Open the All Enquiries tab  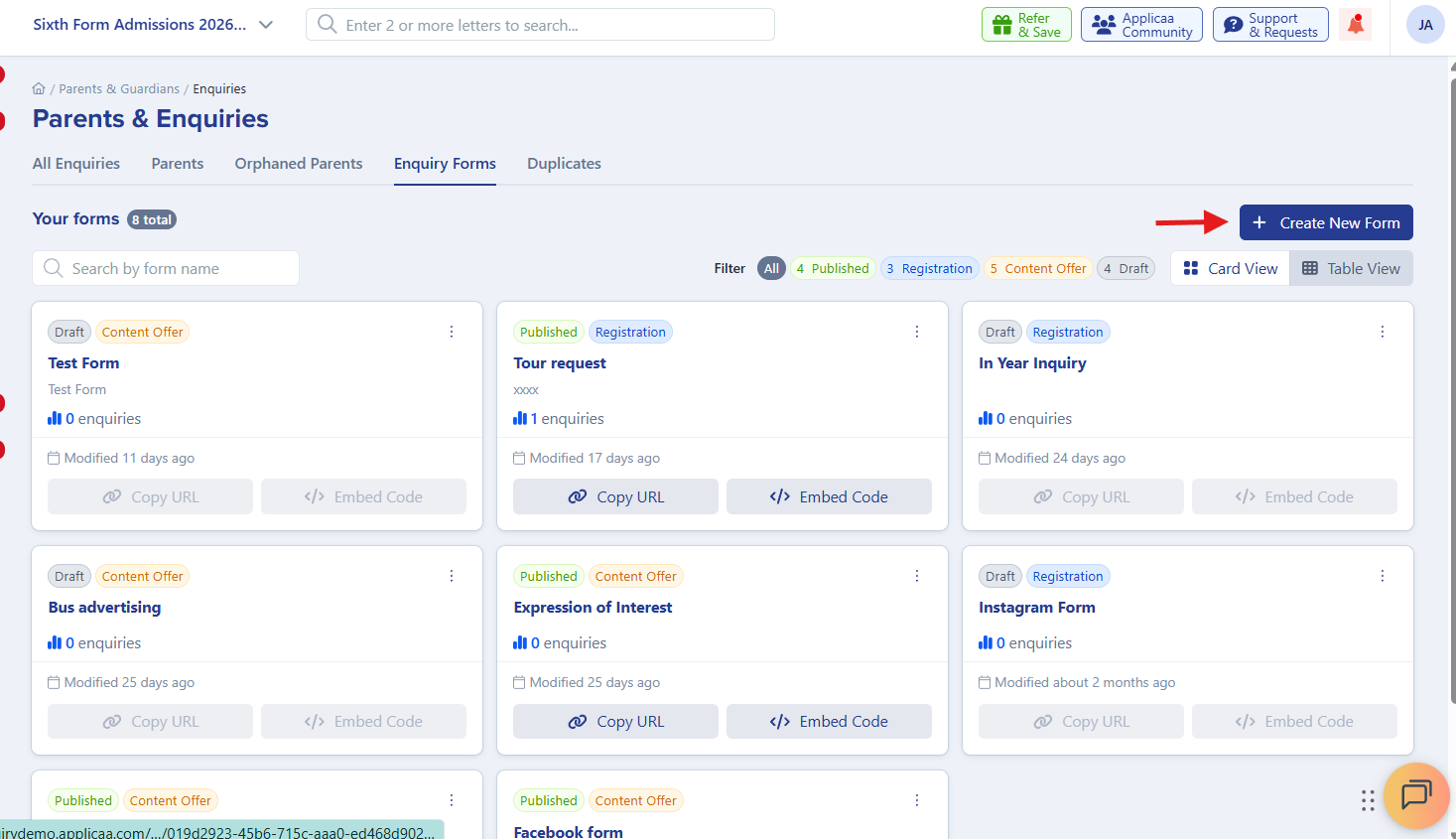pos(76,164)
